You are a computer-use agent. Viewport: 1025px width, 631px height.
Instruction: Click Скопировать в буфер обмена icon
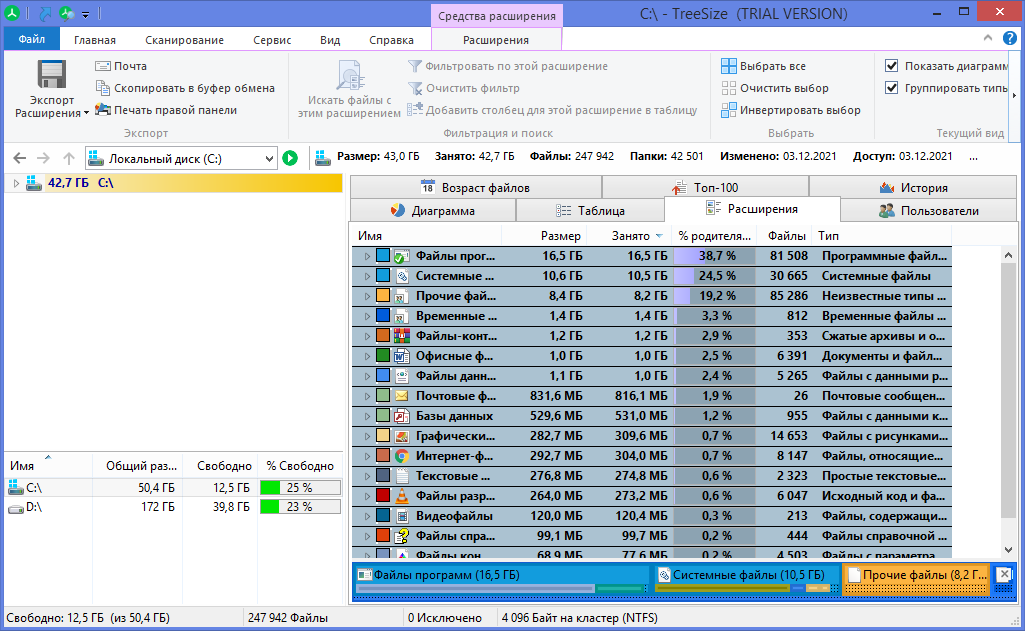[x=103, y=88]
